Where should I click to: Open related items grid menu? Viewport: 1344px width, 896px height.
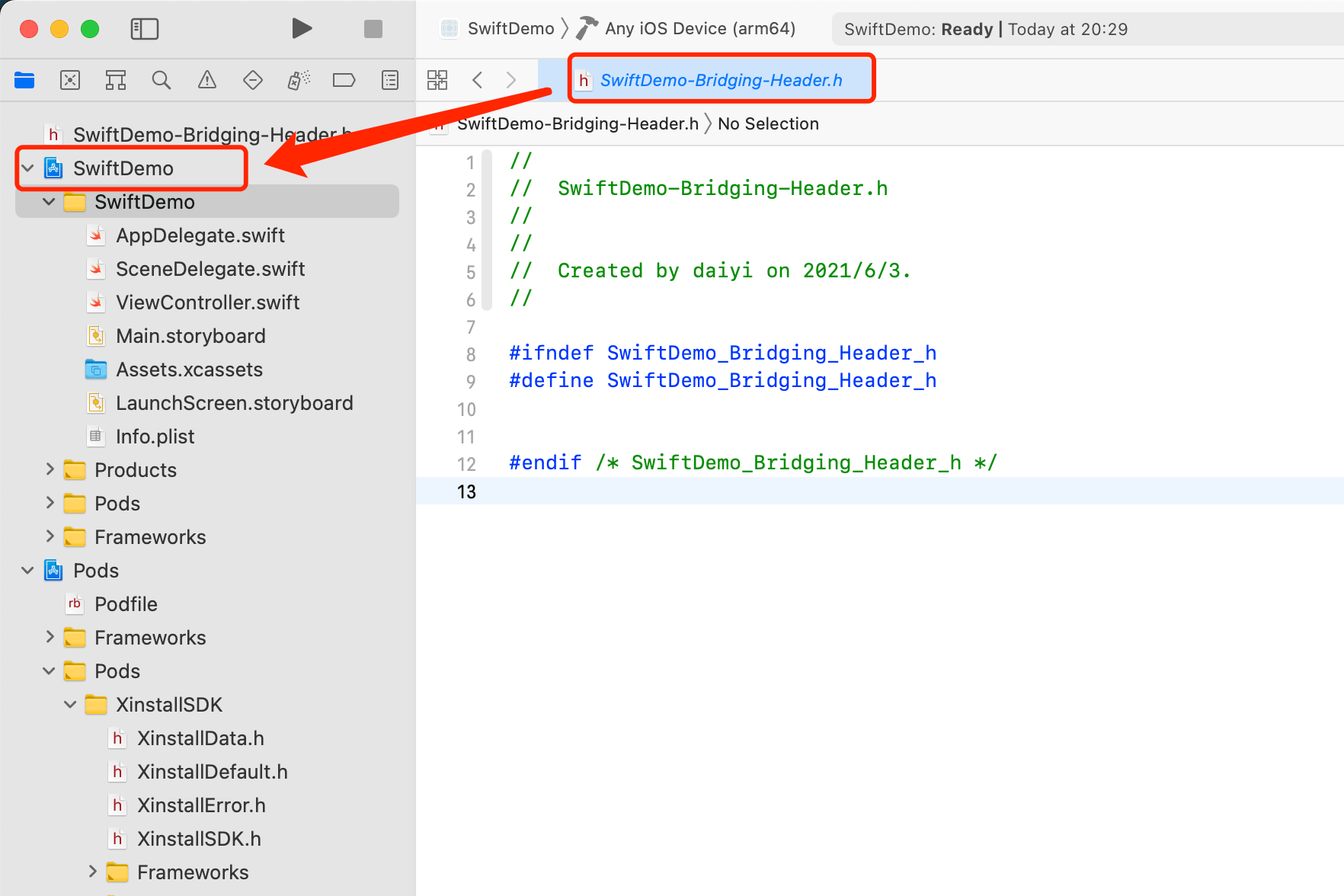(437, 80)
